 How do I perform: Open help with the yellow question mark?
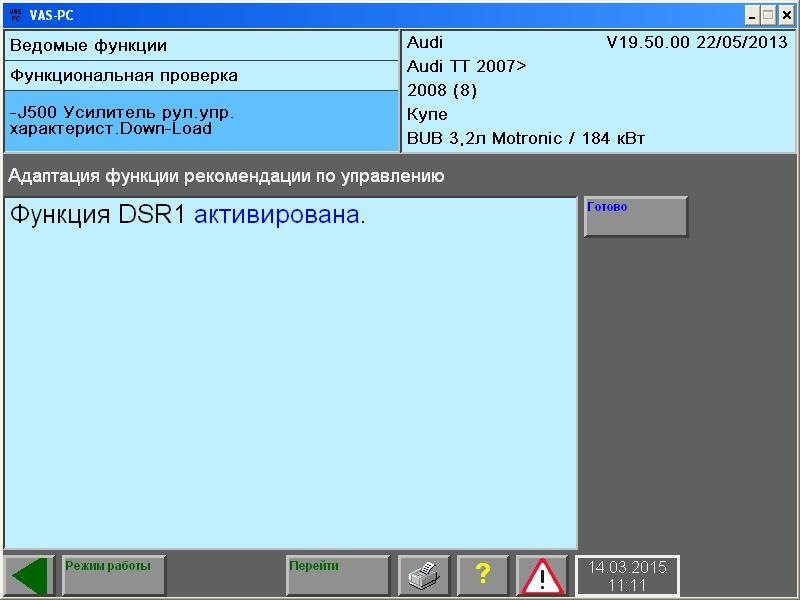483,576
